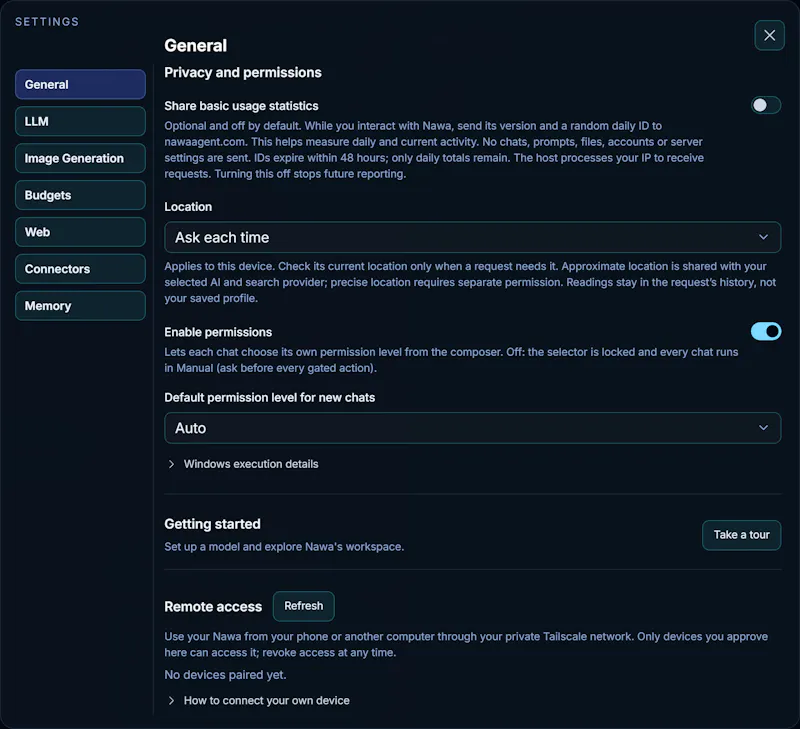The width and height of the screenshot is (800, 729).
Task: Expand Windows execution details
Action: click(x=243, y=464)
